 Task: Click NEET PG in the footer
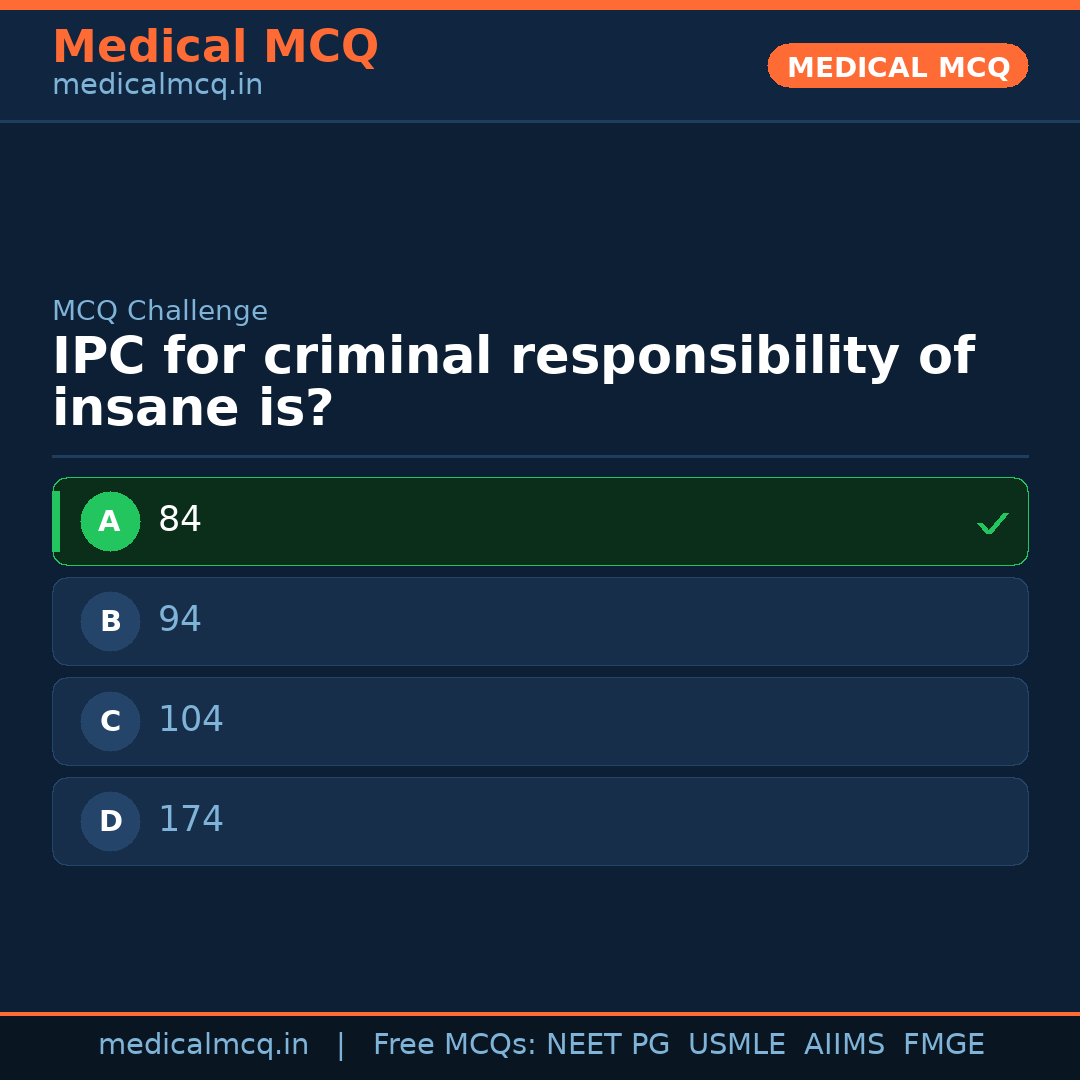pos(608,1045)
